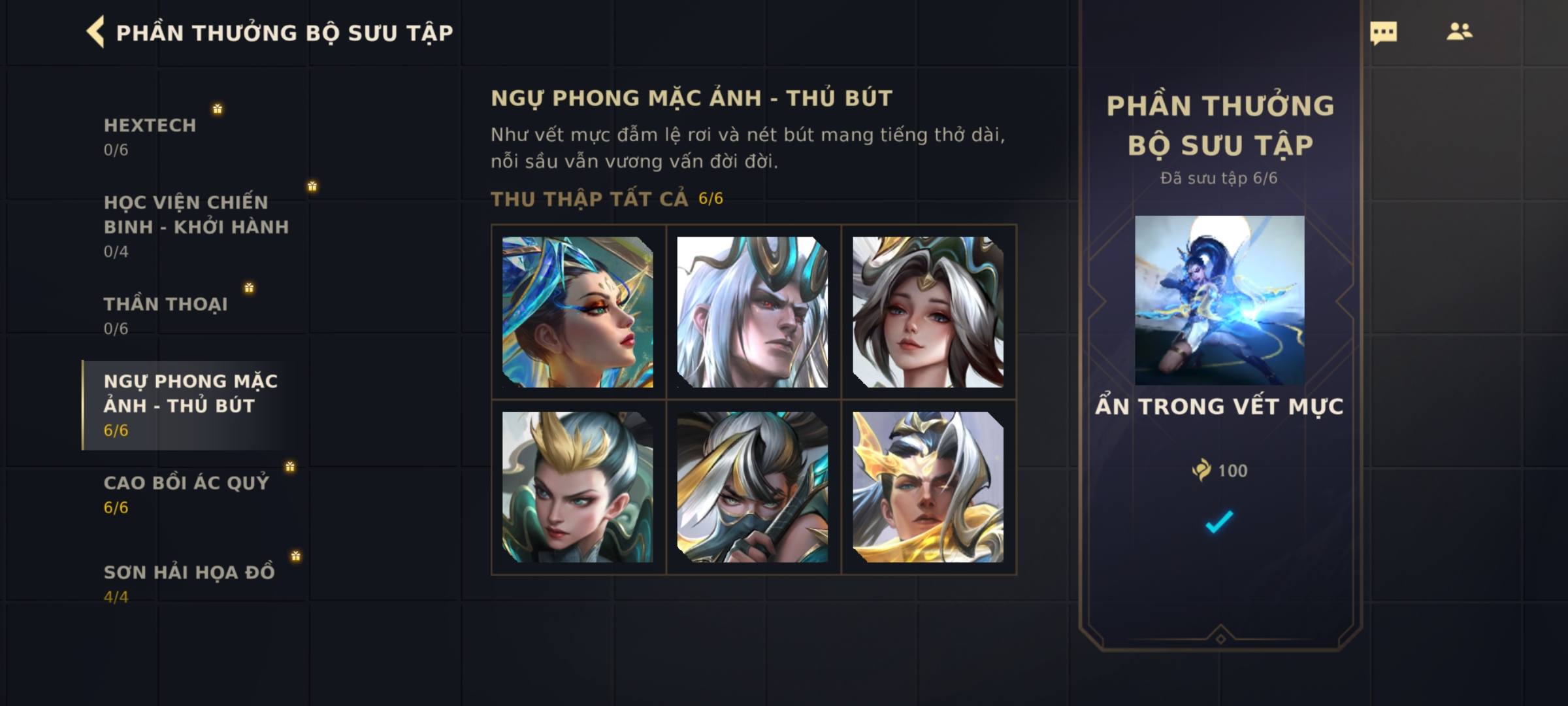Open Học Viện Chiến Binh - Khởi Hành collection
The height and width of the screenshot is (706, 1568).
point(196,226)
